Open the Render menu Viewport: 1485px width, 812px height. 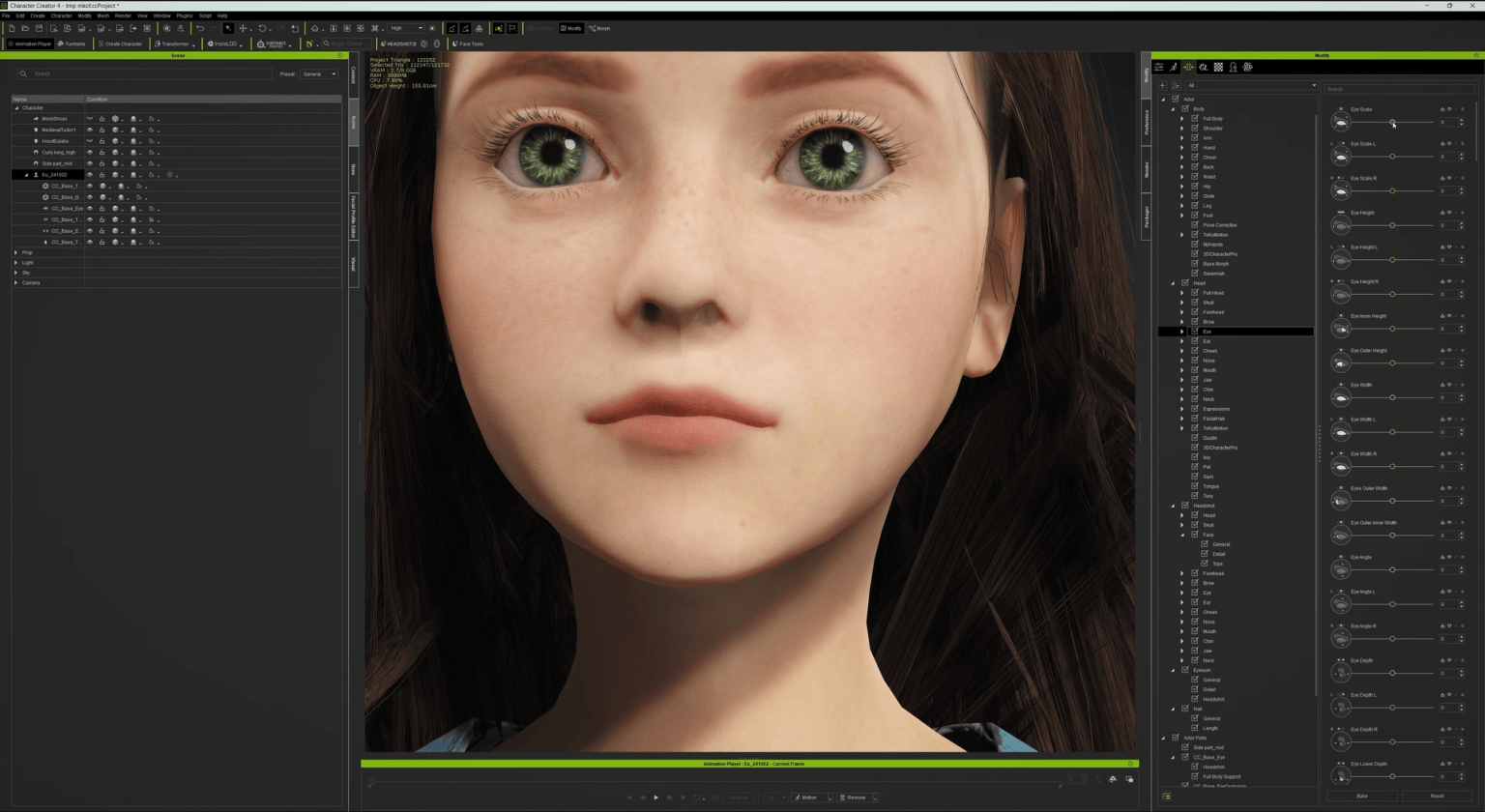[123, 15]
